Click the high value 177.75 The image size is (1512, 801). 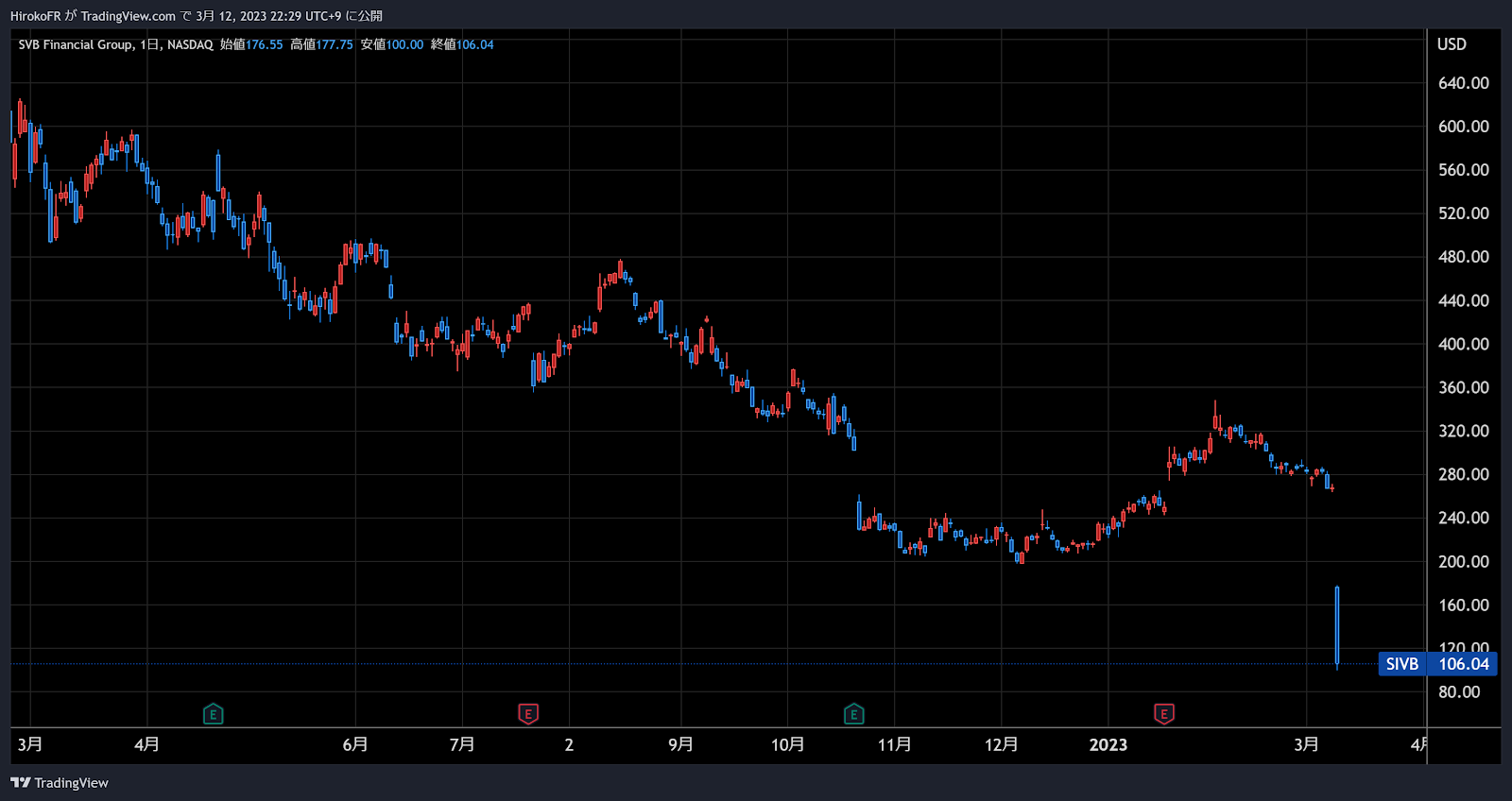(335, 44)
